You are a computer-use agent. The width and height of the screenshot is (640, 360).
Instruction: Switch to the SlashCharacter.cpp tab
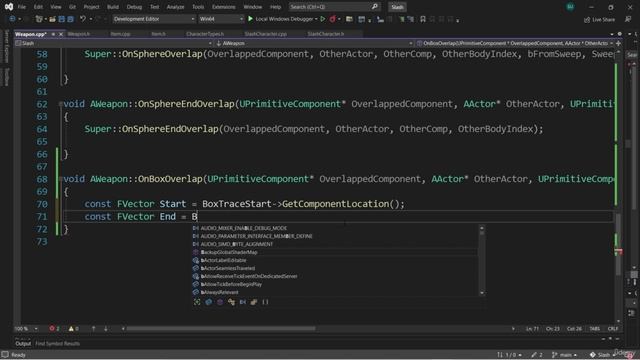[x=265, y=34]
